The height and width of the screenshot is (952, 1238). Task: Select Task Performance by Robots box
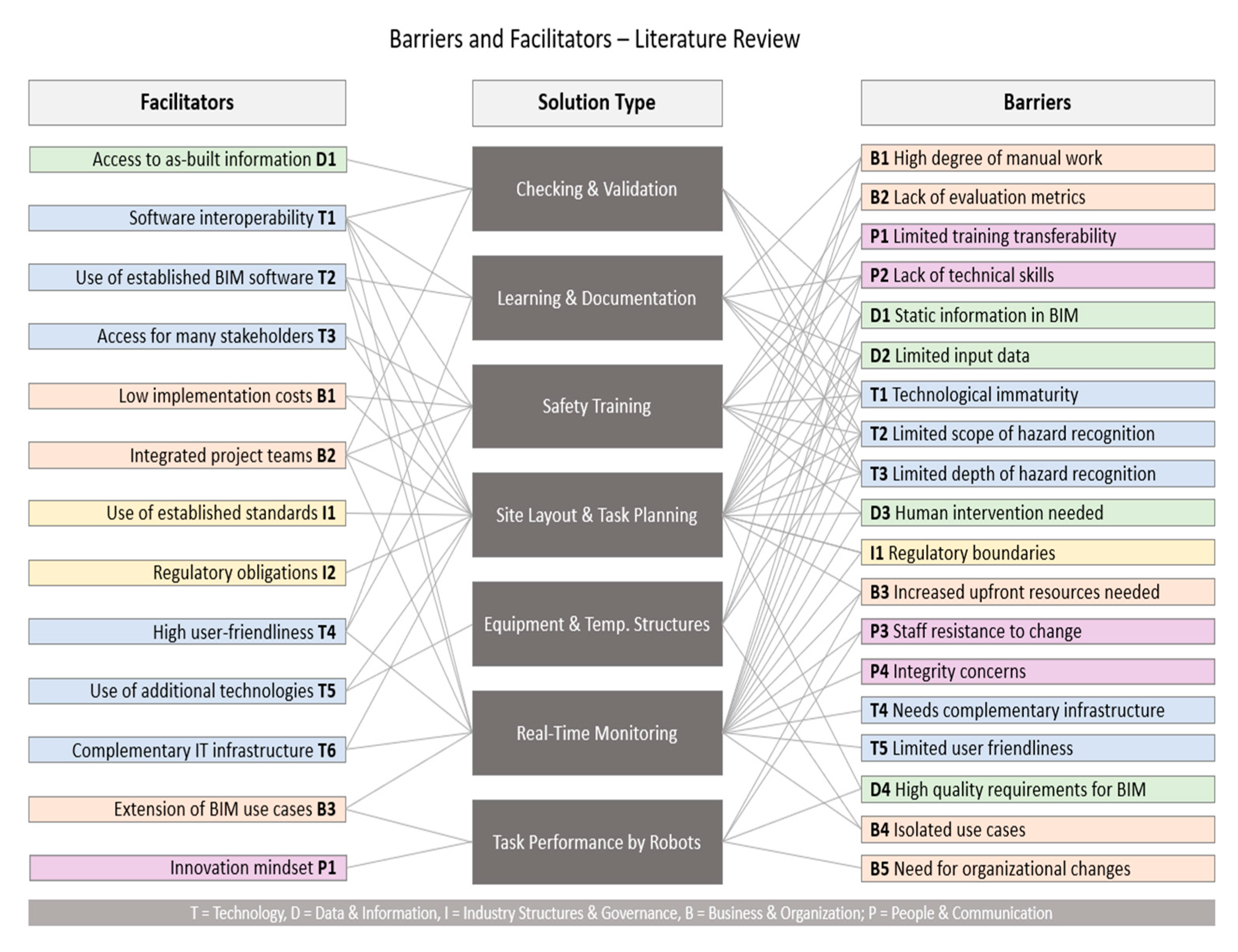tap(597, 842)
